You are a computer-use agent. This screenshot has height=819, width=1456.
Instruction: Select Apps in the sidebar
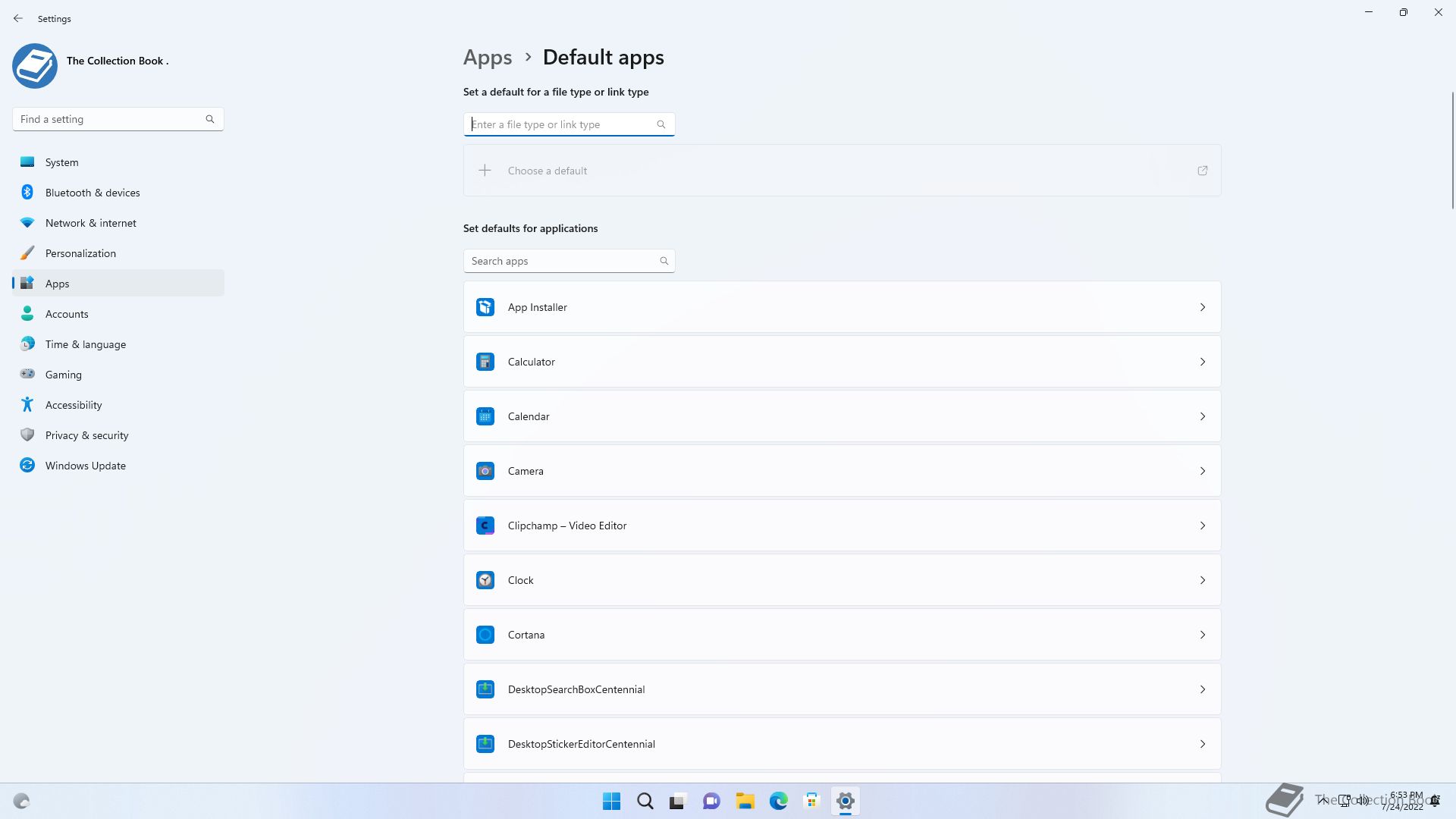tap(118, 284)
